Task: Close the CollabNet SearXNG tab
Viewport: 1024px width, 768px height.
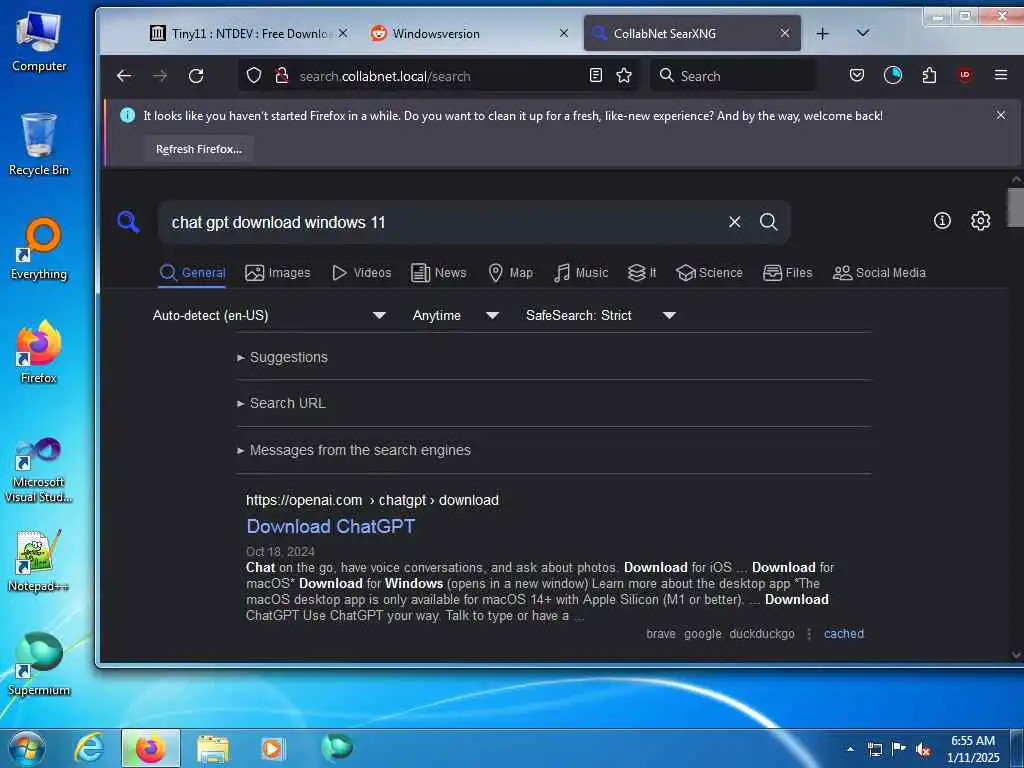Action: 785,33
